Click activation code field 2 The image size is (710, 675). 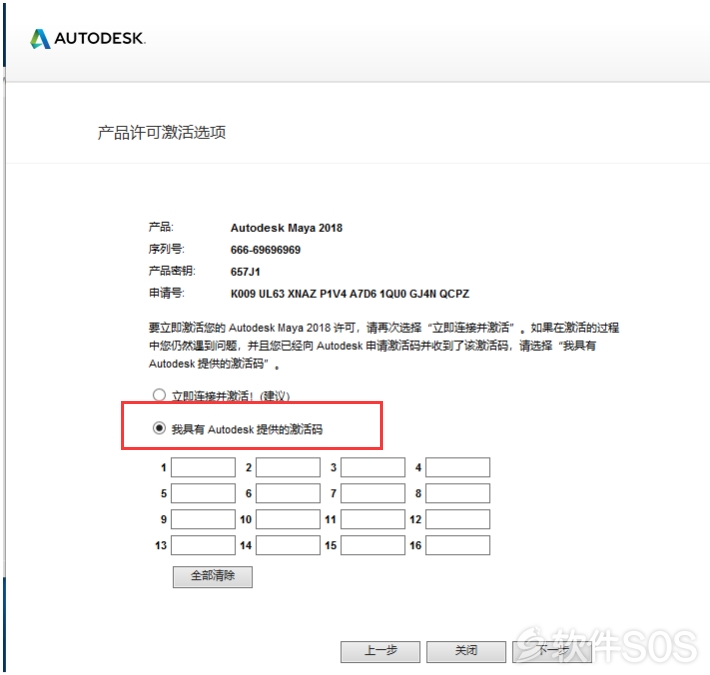click(x=288, y=467)
